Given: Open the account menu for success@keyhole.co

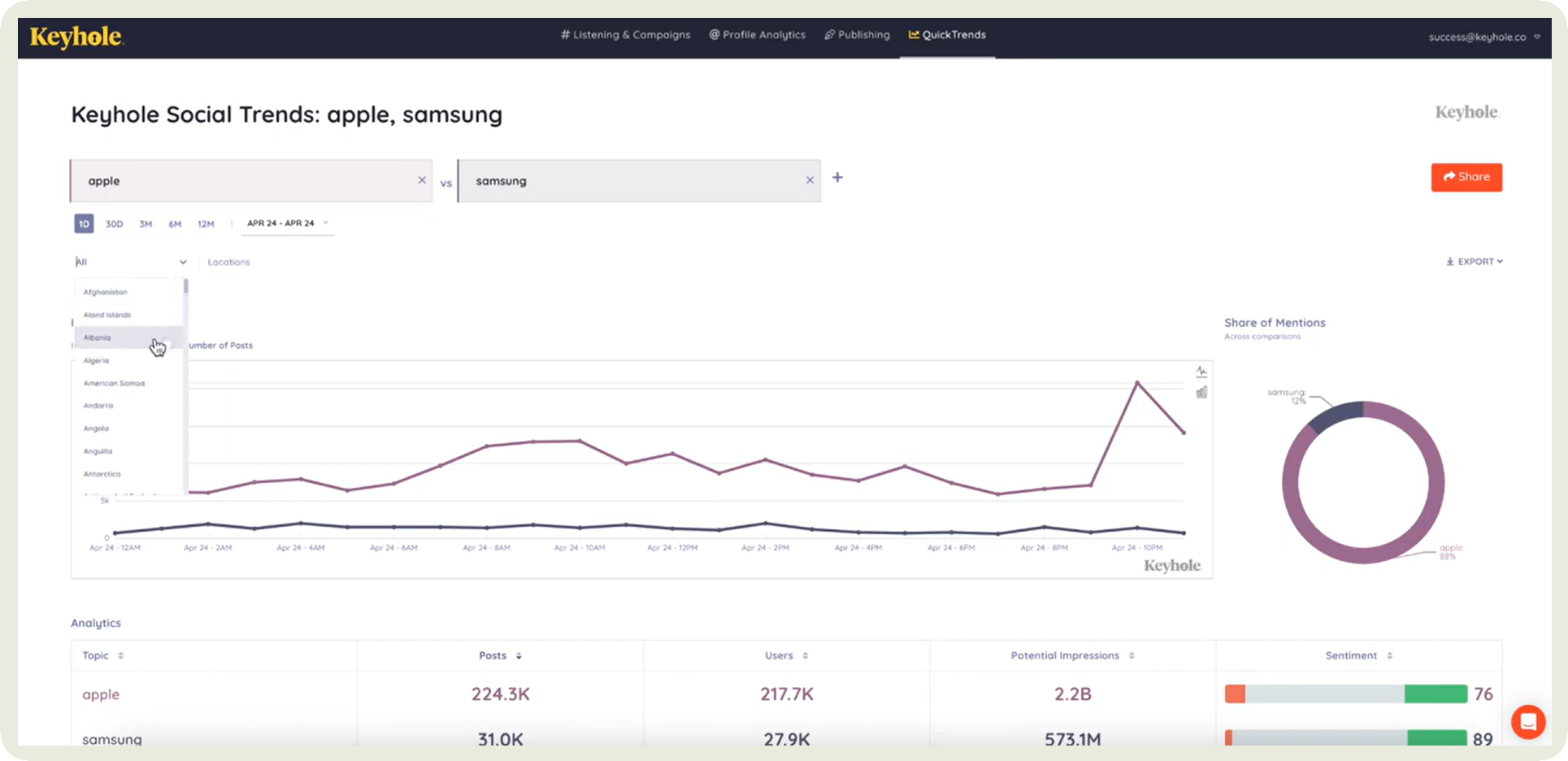Looking at the screenshot, I should [1483, 37].
